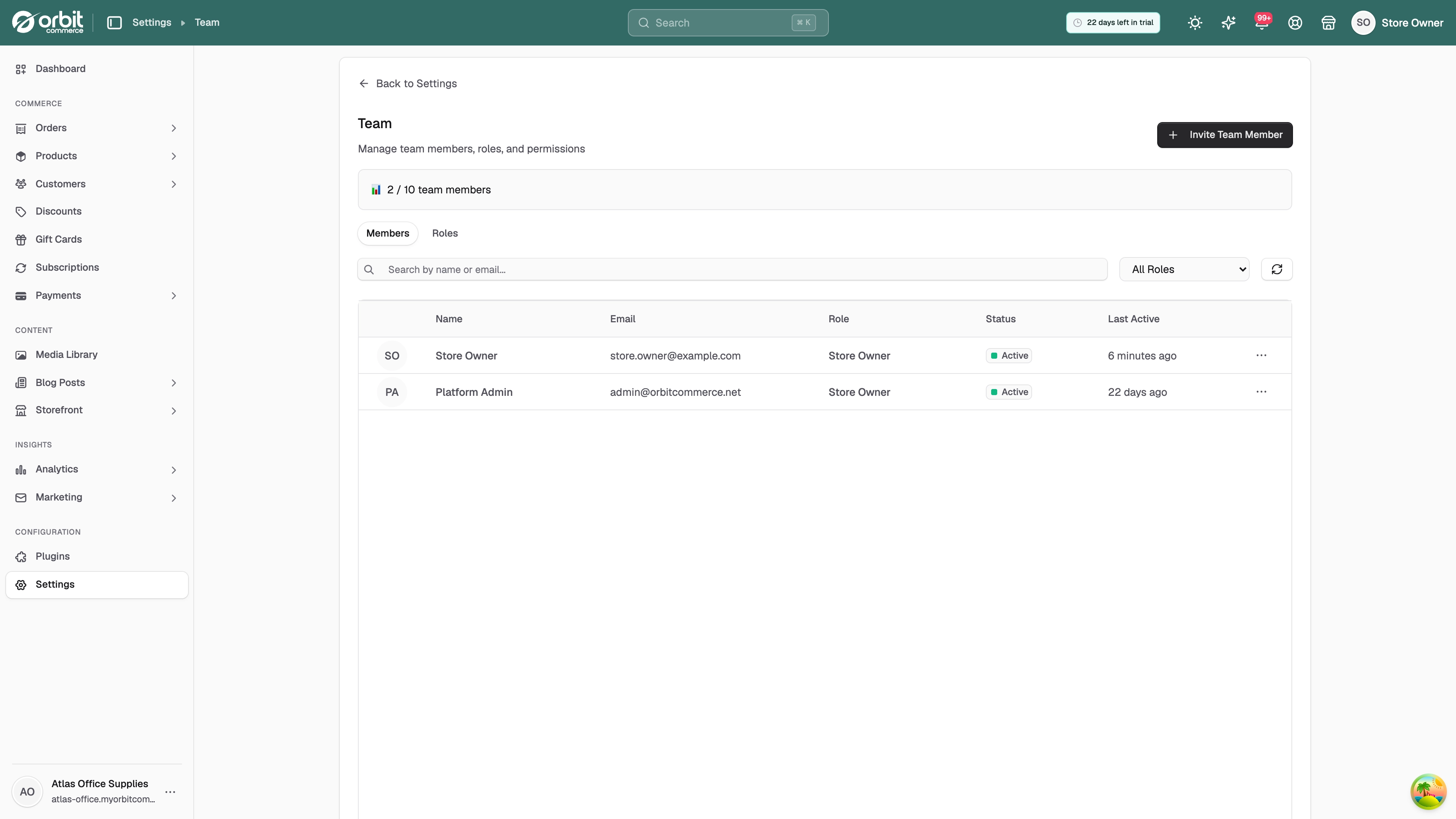The width and height of the screenshot is (1456, 819).
Task: Switch to the Members tab
Action: point(388,234)
